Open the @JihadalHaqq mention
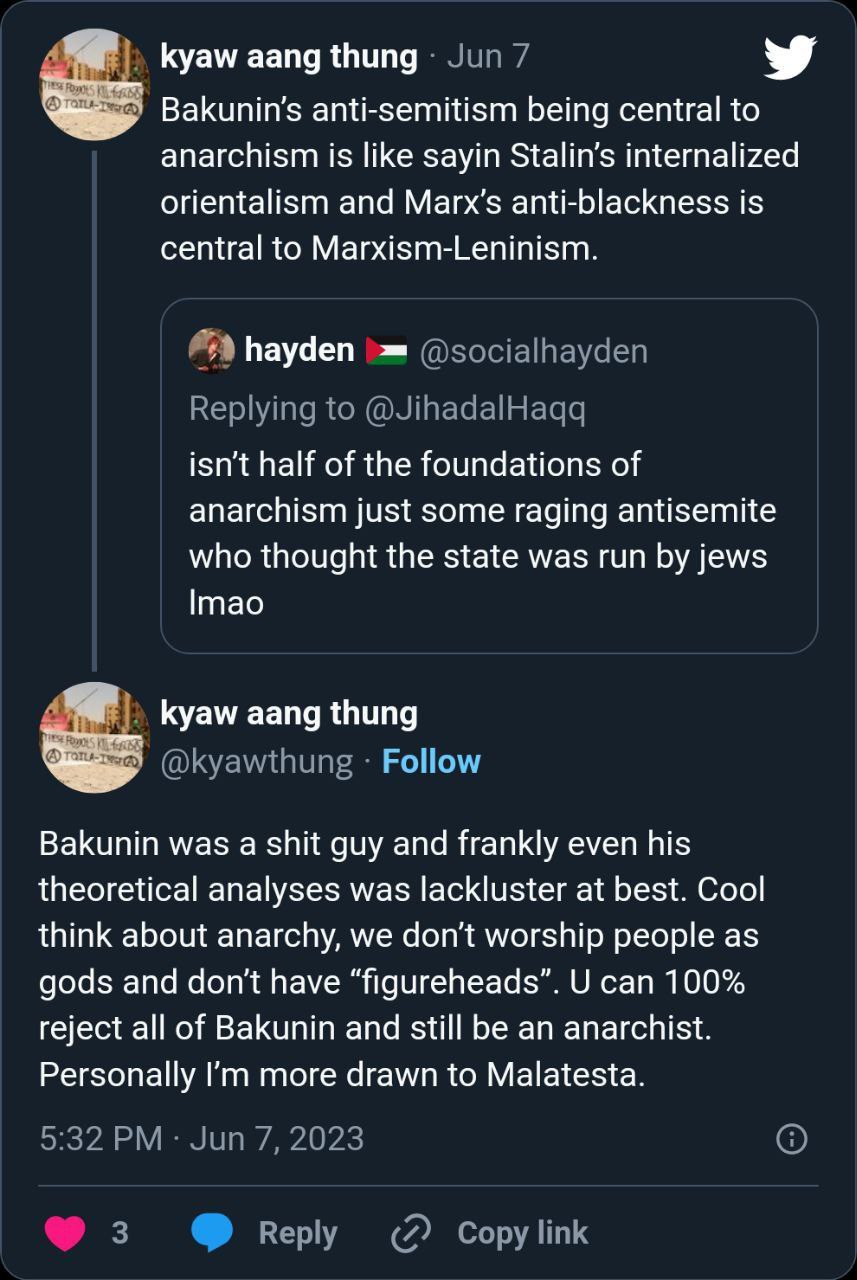The width and height of the screenshot is (857, 1280). tap(475, 408)
